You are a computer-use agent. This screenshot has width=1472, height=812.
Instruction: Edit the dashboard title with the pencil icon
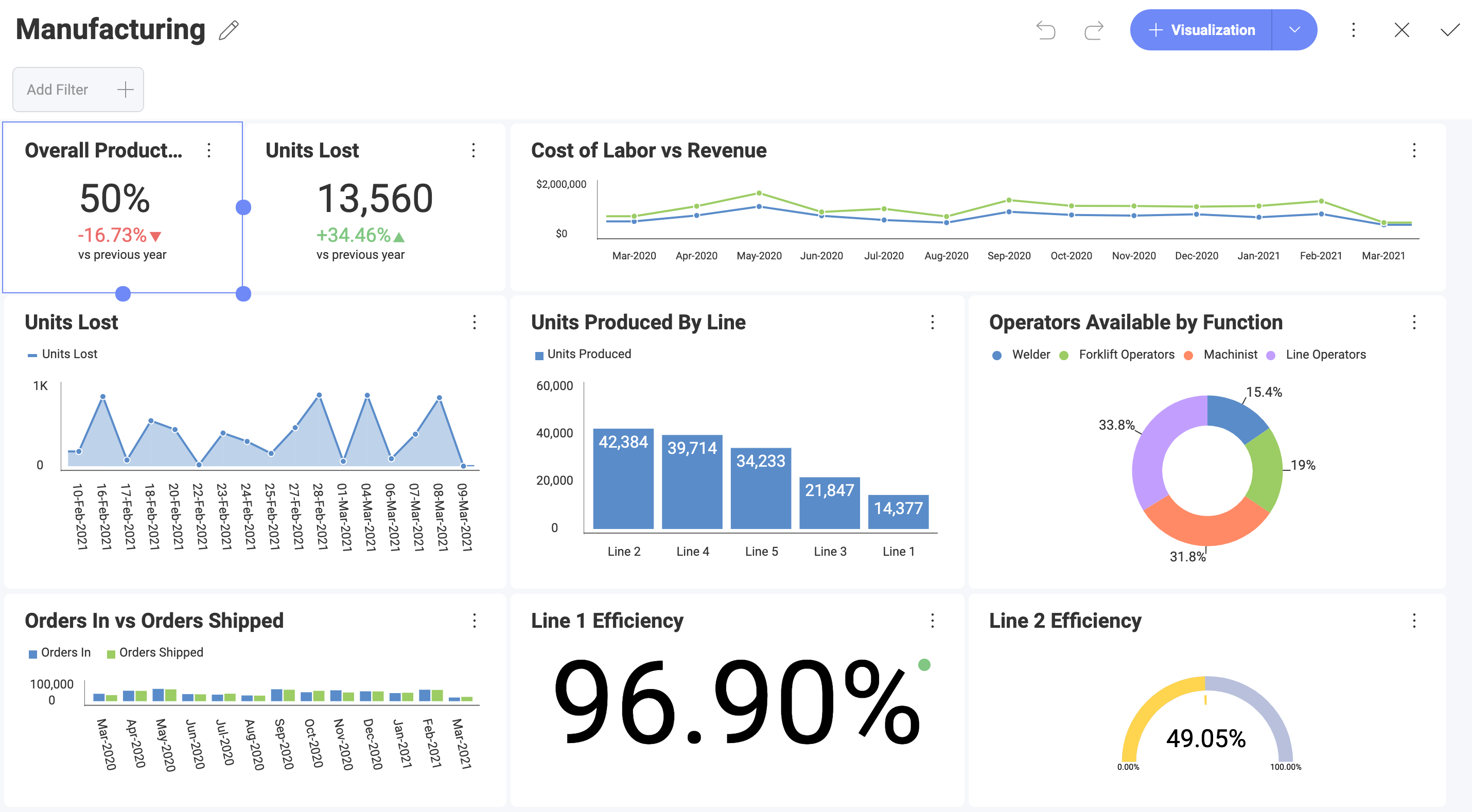click(x=228, y=29)
